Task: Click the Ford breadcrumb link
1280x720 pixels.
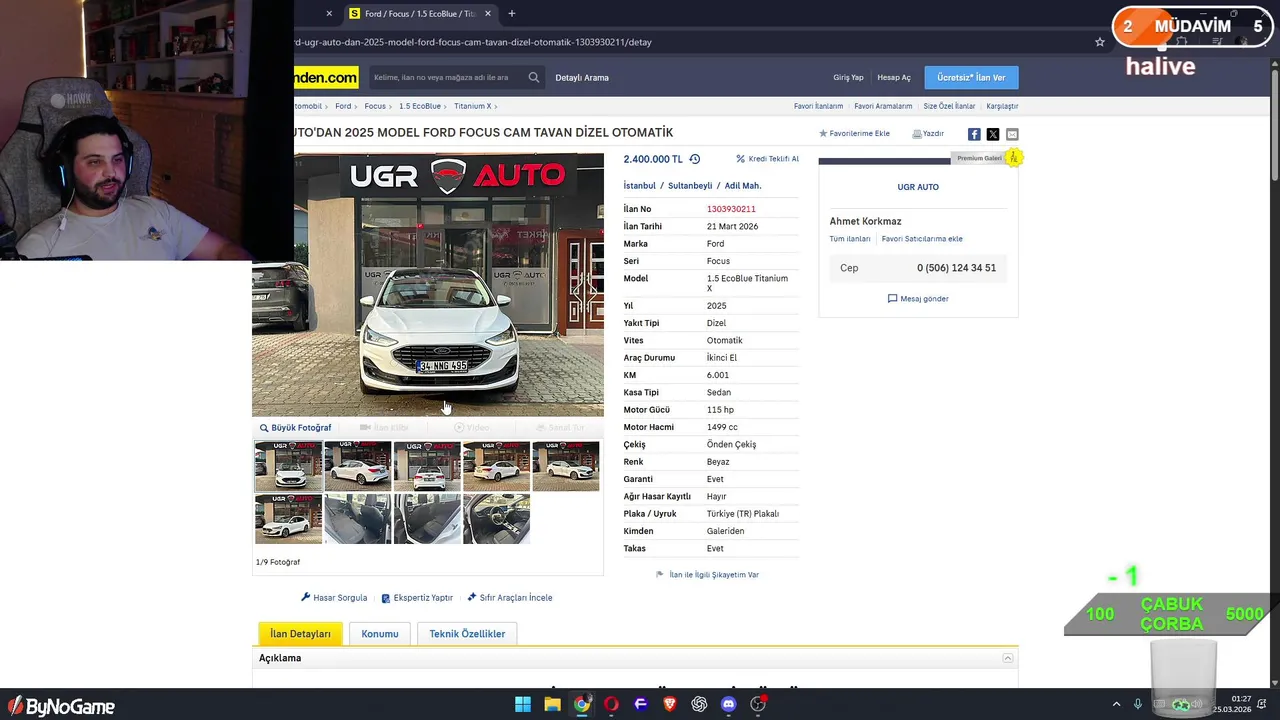Action: coord(343,106)
